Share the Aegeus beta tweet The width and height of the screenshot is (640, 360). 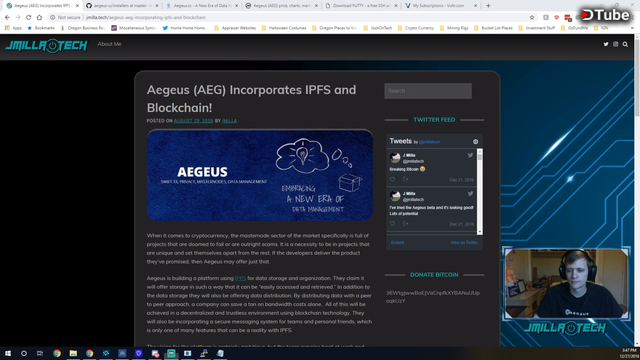click(x=405, y=224)
